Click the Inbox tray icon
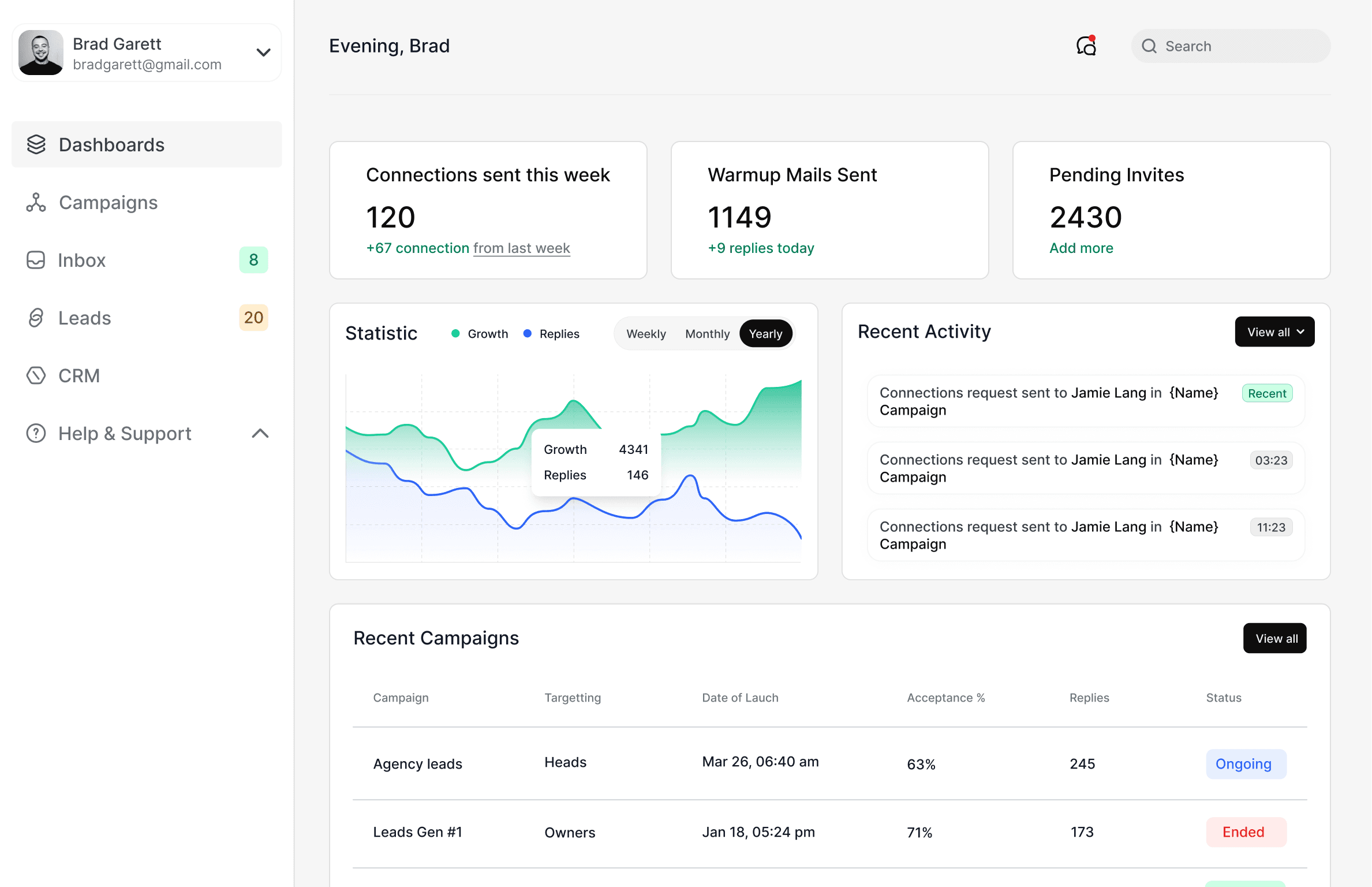The width and height of the screenshot is (1372, 887). point(36,260)
